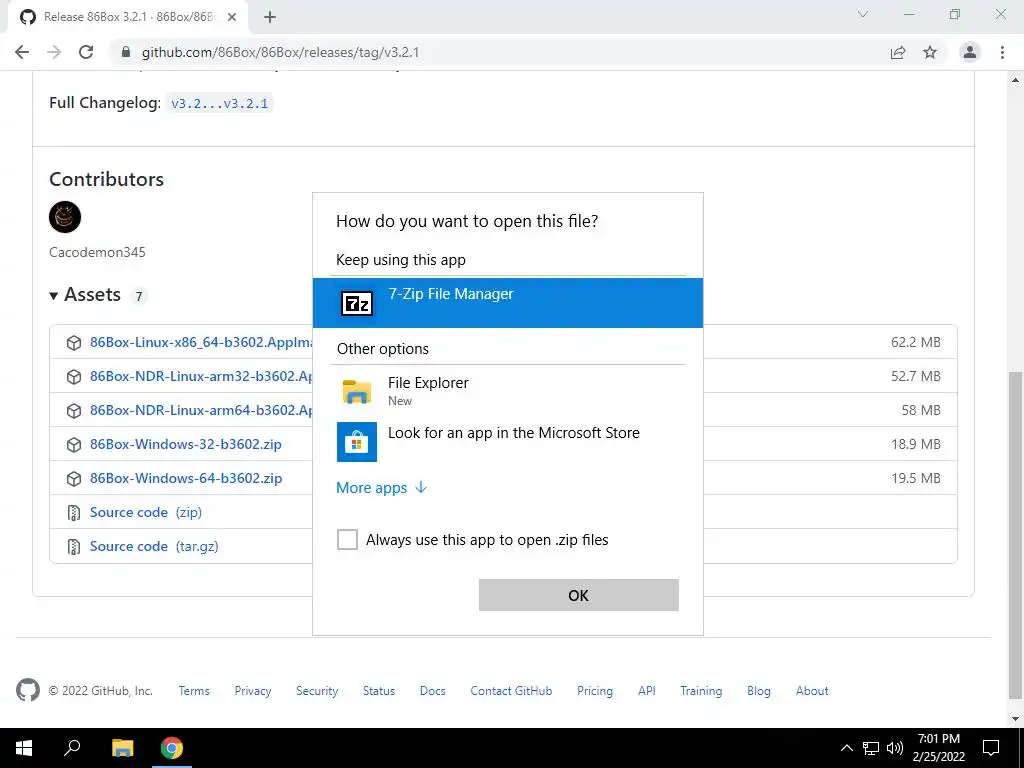The width and height of the screenshot is (1024, 768).
Task: Download 86Box-NDR-Linux-arm64-b3602 asset
Action: [201, 410]
